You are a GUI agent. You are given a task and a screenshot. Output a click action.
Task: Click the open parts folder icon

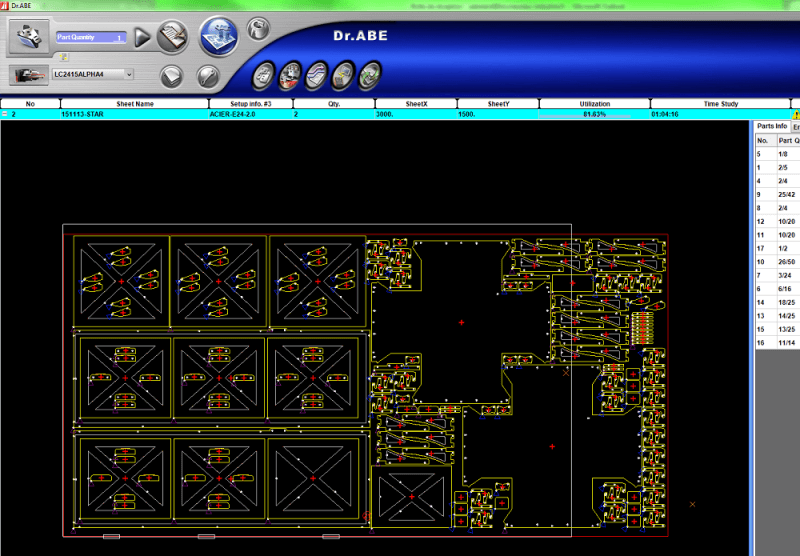click(29, 36)
